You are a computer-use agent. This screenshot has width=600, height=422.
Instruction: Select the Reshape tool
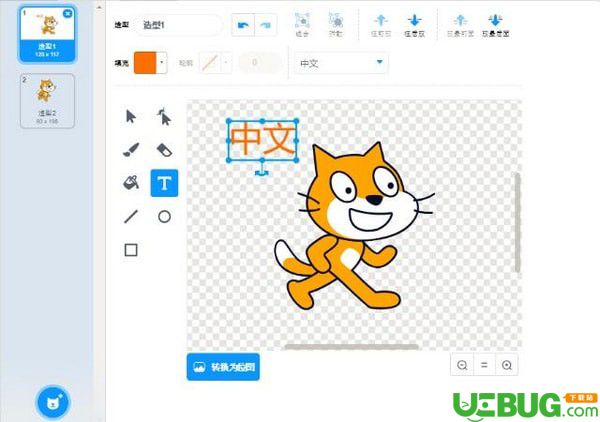164,117
